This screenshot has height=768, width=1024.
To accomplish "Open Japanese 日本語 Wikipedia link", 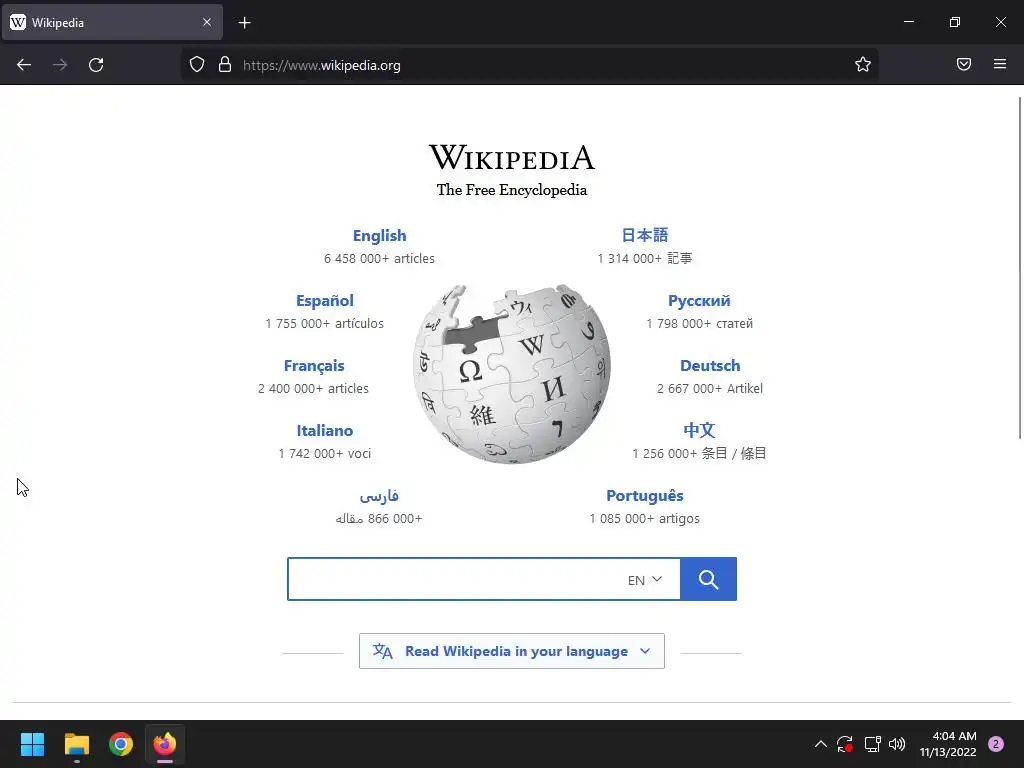I will (645, 235).
